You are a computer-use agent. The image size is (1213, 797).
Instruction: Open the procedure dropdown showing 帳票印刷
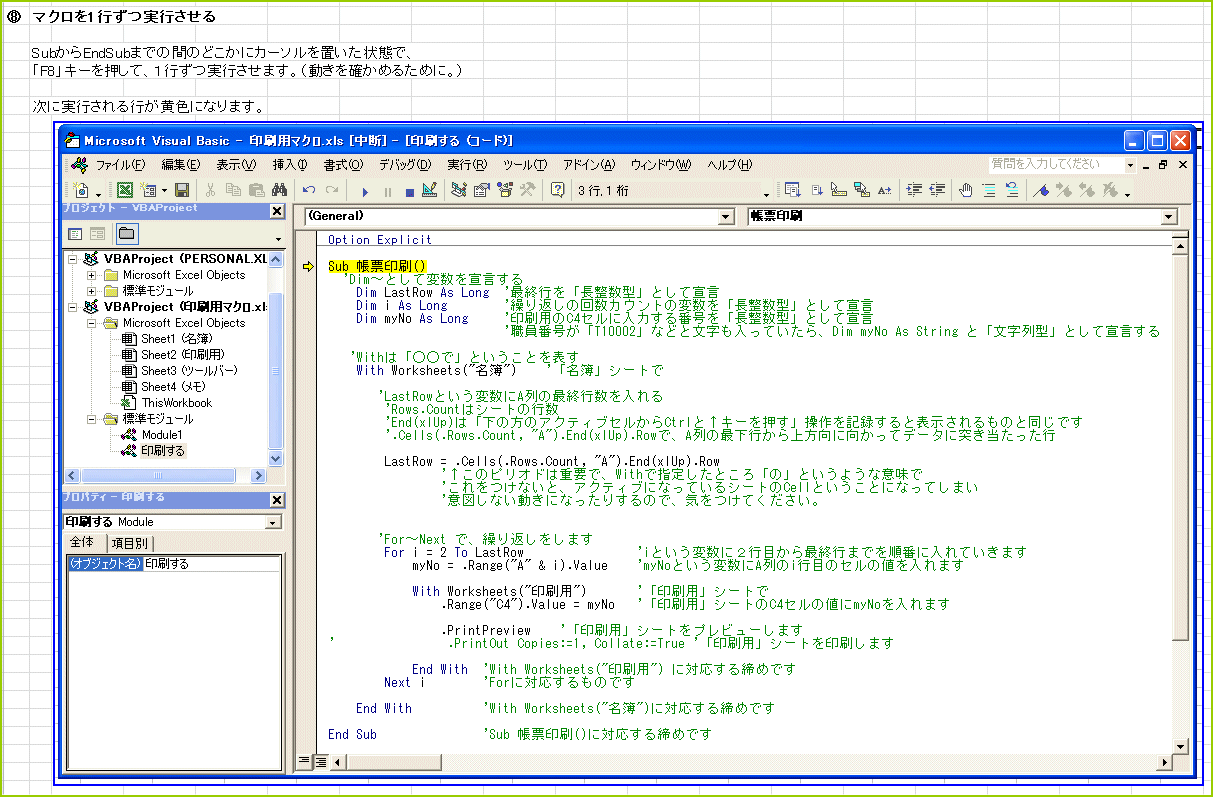pos(1169,217)
